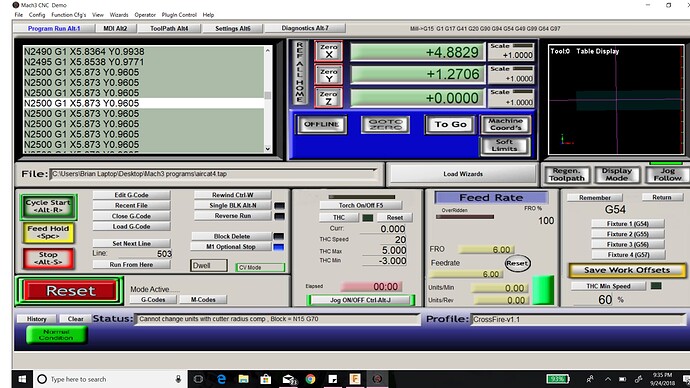This screenshot has width=690, height=388.
Task: Zero the Z axis
Action: pyautogui.click(x=328, y=98)
